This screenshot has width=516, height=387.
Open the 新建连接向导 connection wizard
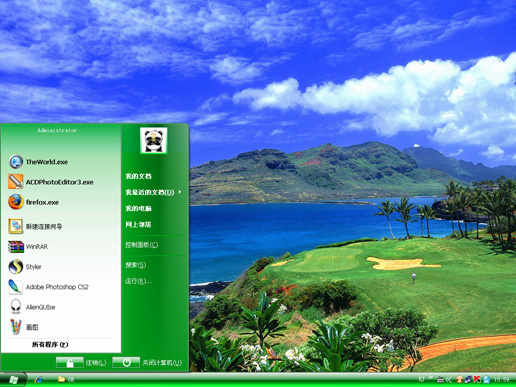click(35, 226)
